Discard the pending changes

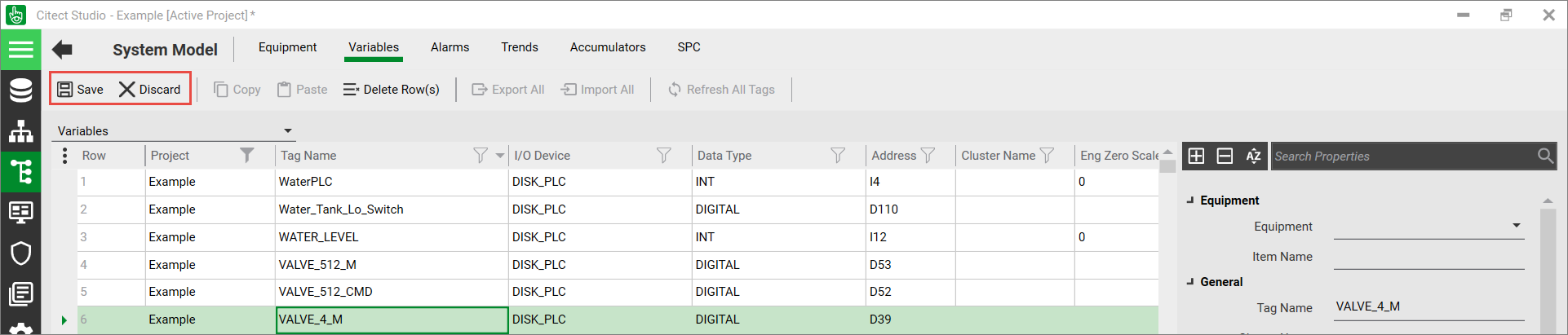[150, 89]
